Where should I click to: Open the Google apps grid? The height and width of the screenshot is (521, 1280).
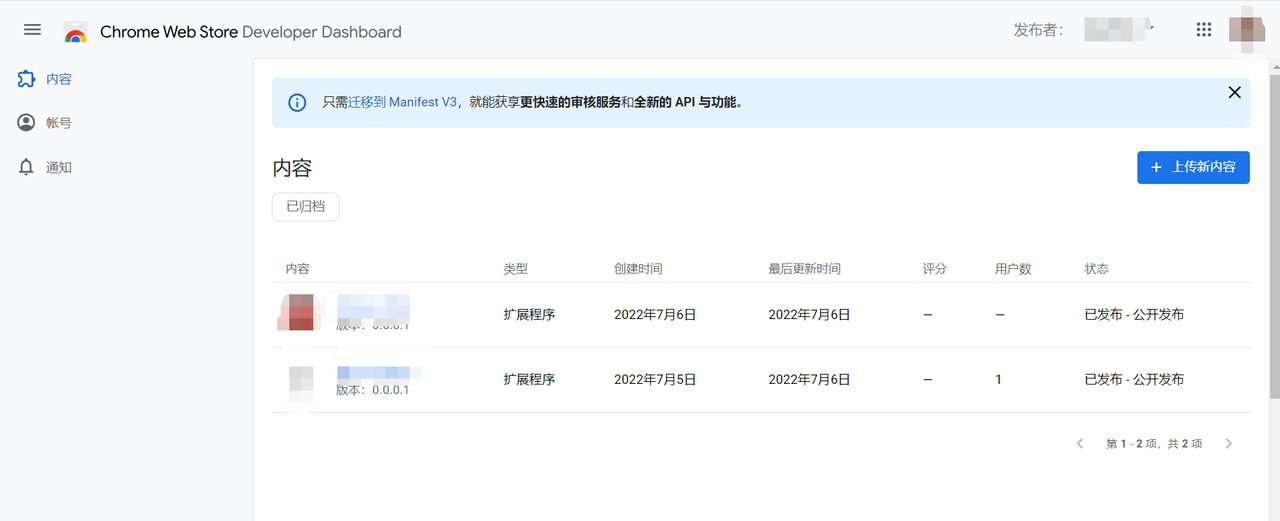pos(1204,30)
